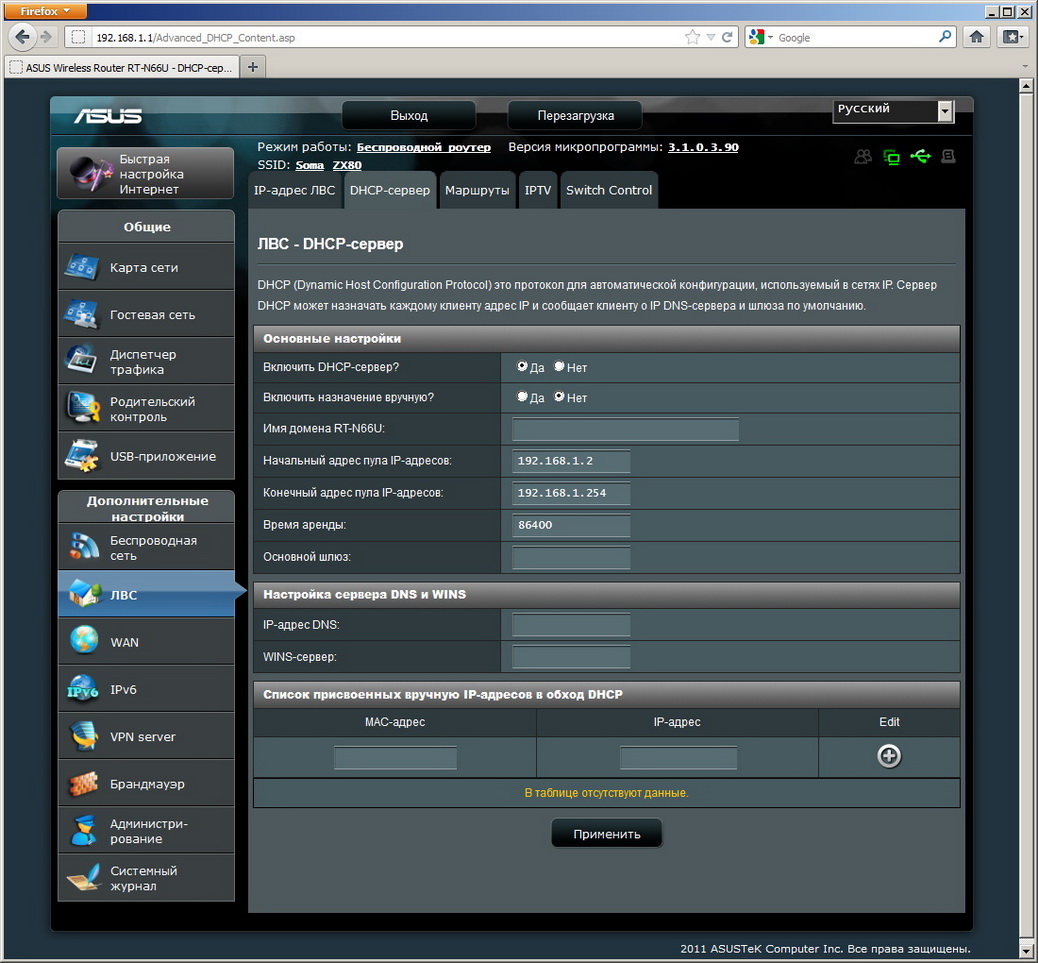1038x963 pixels.
Task: Select 'Да' for enabling DHCP server
Action: (x=522, y=367)
